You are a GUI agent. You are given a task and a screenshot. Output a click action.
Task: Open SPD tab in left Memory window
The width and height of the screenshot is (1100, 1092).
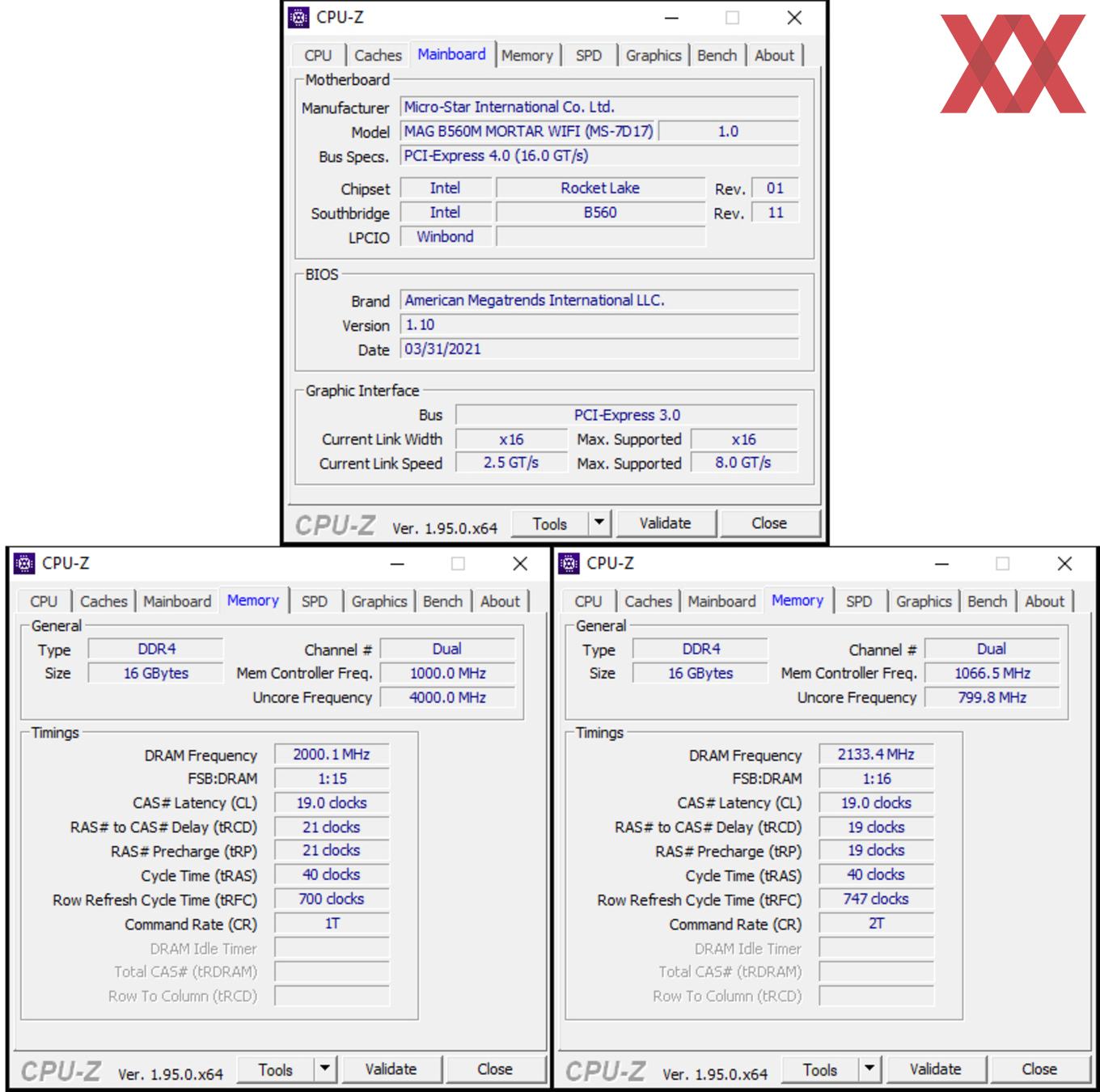pos(315,601)
